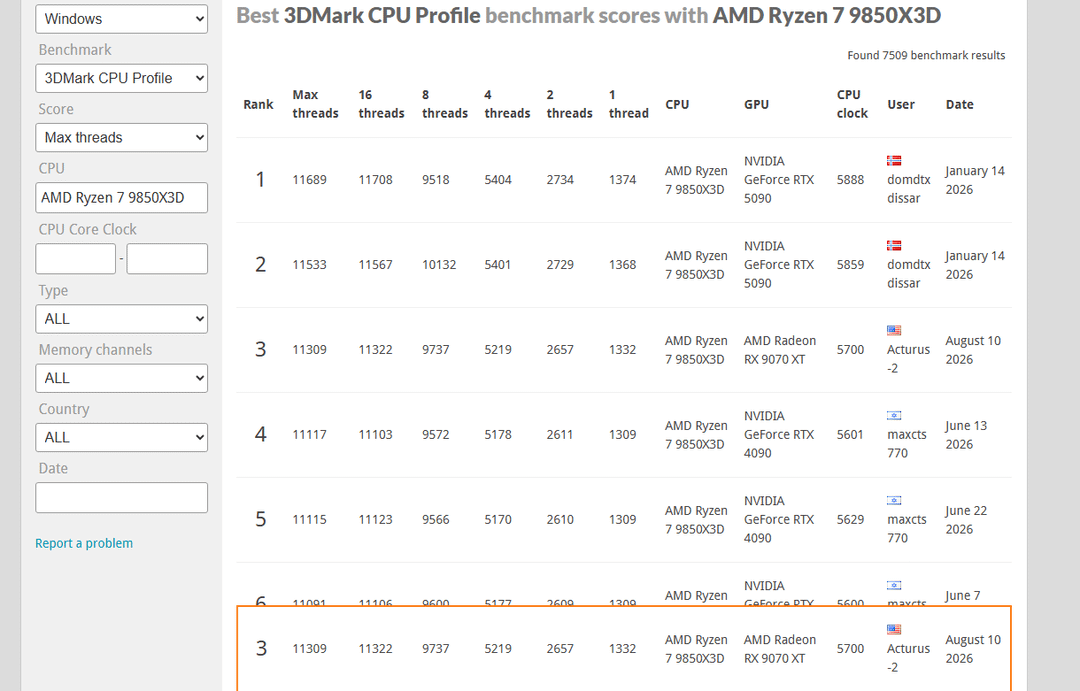The image size is (1080, 691).
Task: Open user maxcts 770 in rank 4 row
Action: [x=906, y=444]
